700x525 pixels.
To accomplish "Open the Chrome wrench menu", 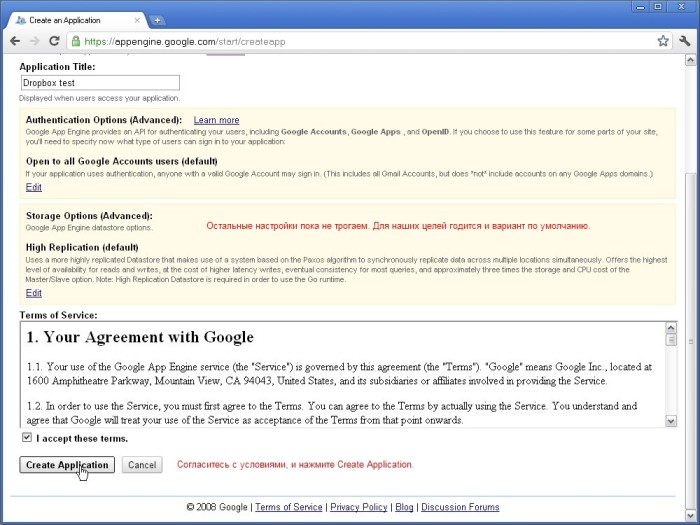I will tap(684, 41).
